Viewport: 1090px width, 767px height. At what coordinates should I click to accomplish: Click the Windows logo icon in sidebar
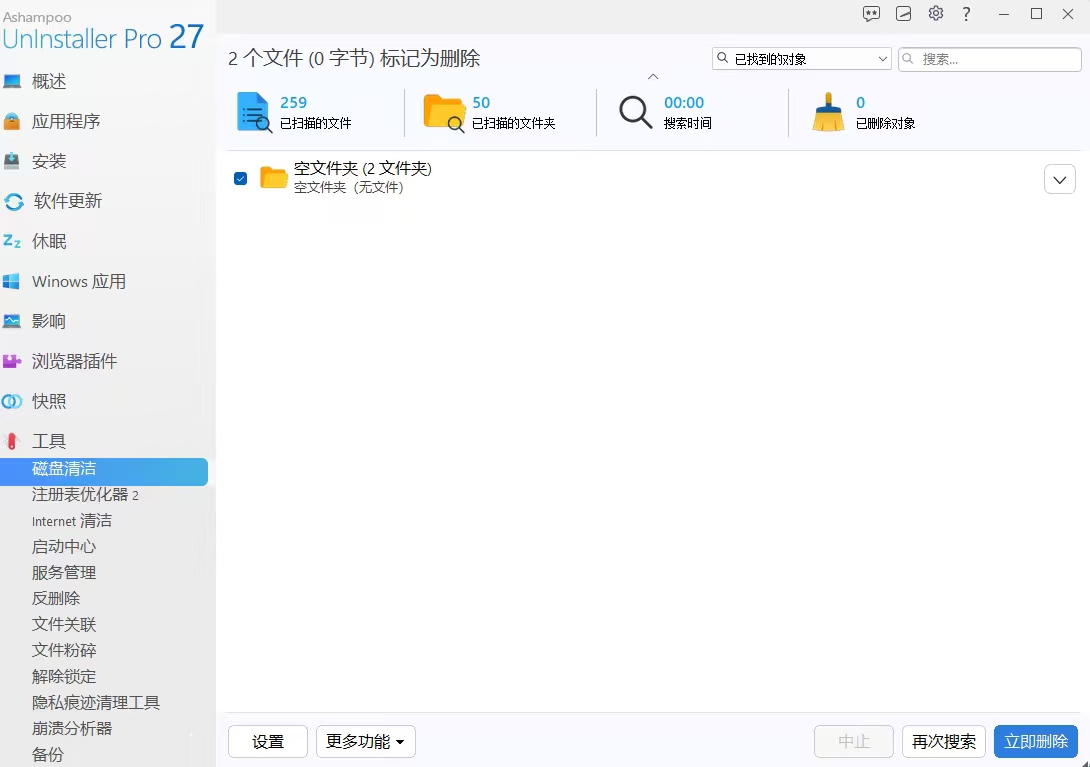(11, 282)
